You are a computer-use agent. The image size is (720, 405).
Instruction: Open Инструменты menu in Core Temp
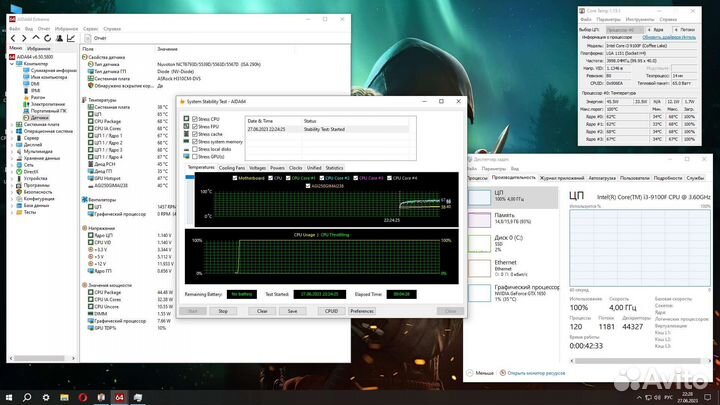point(640,20)
